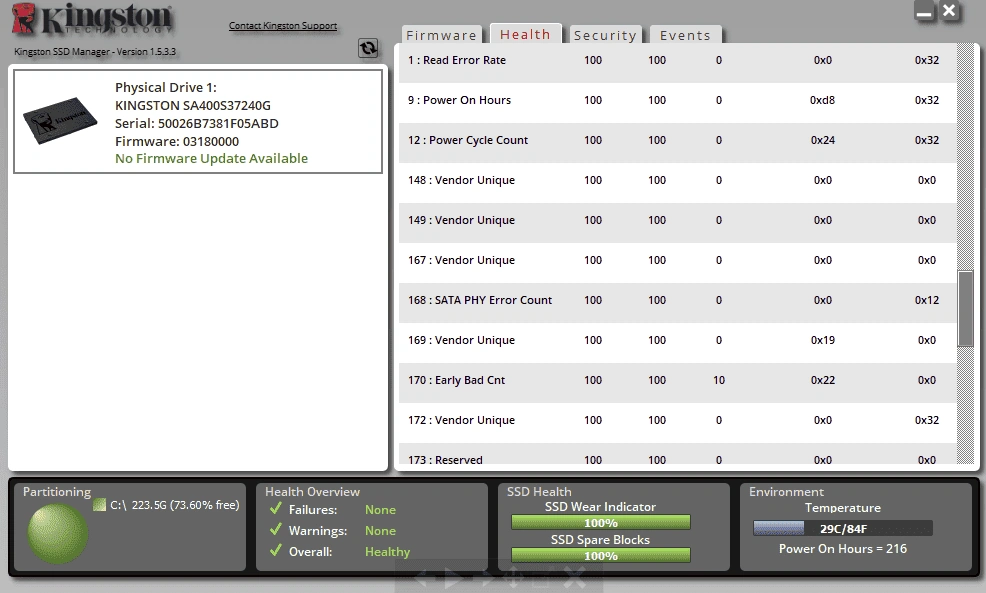986x593 pixels.
Task: Click the SMART attributes scrollbar thumb
Action: pyautogui.click(x=965, y=309)
